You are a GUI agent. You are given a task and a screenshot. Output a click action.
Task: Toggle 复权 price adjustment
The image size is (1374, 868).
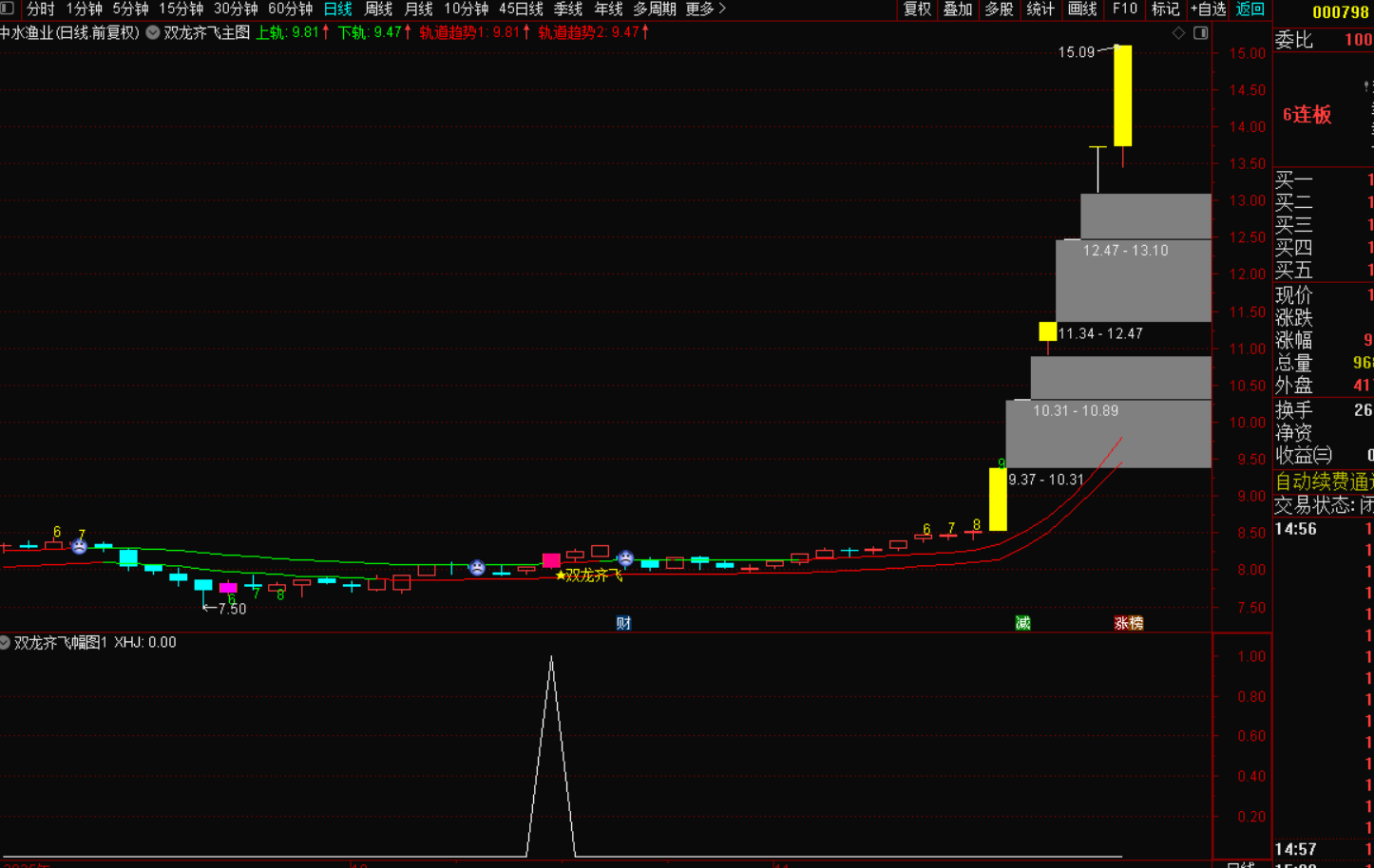click(917, 9)
